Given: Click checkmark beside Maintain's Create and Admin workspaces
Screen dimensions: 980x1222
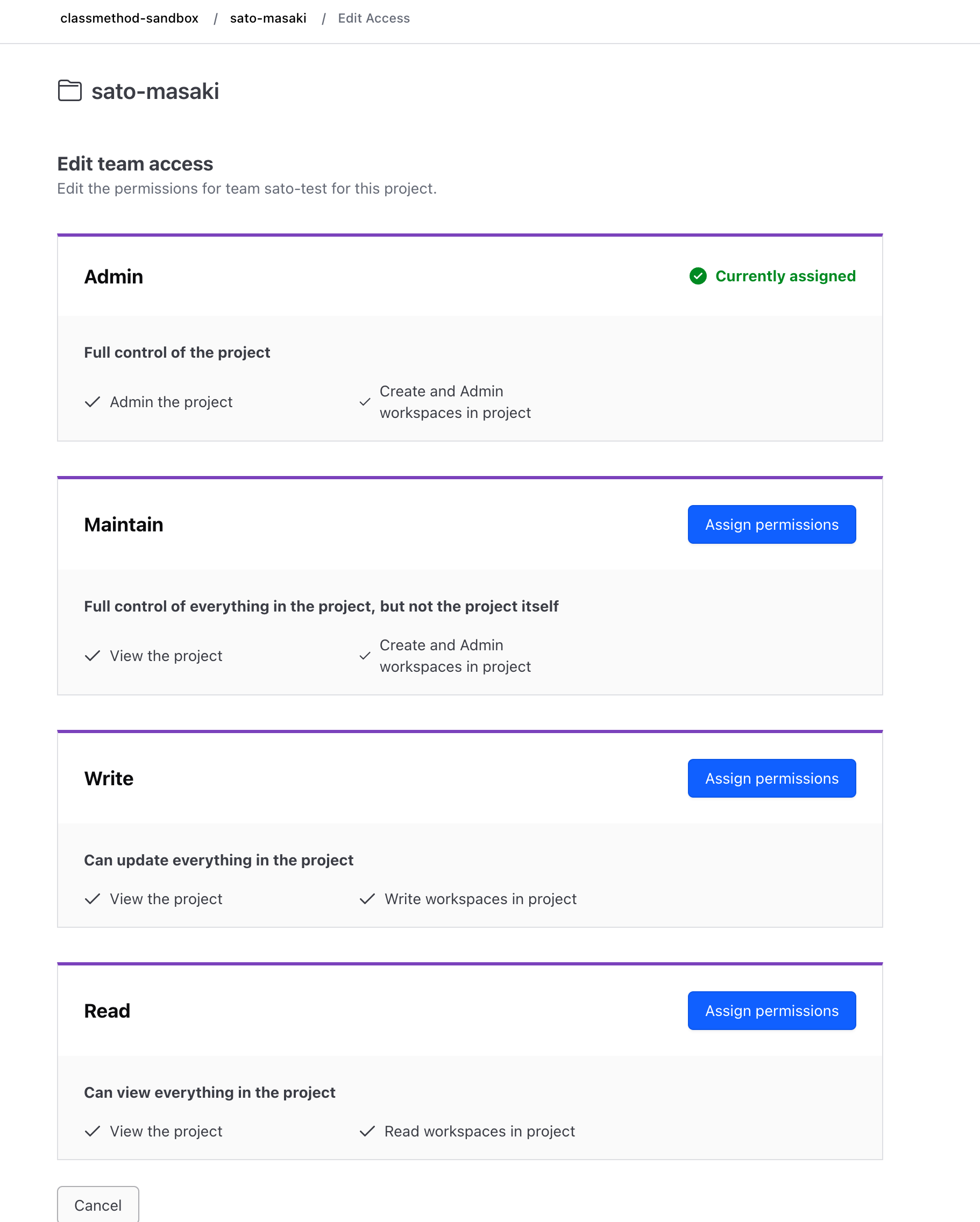Looking at the screenshot, I should 365,656.
